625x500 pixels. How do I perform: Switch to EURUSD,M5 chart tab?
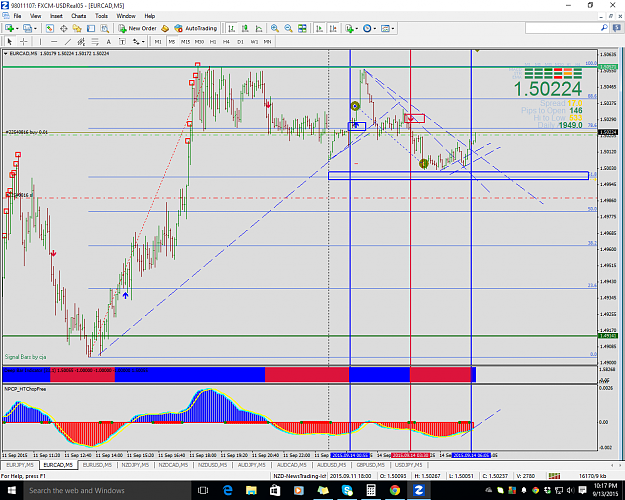97,465
